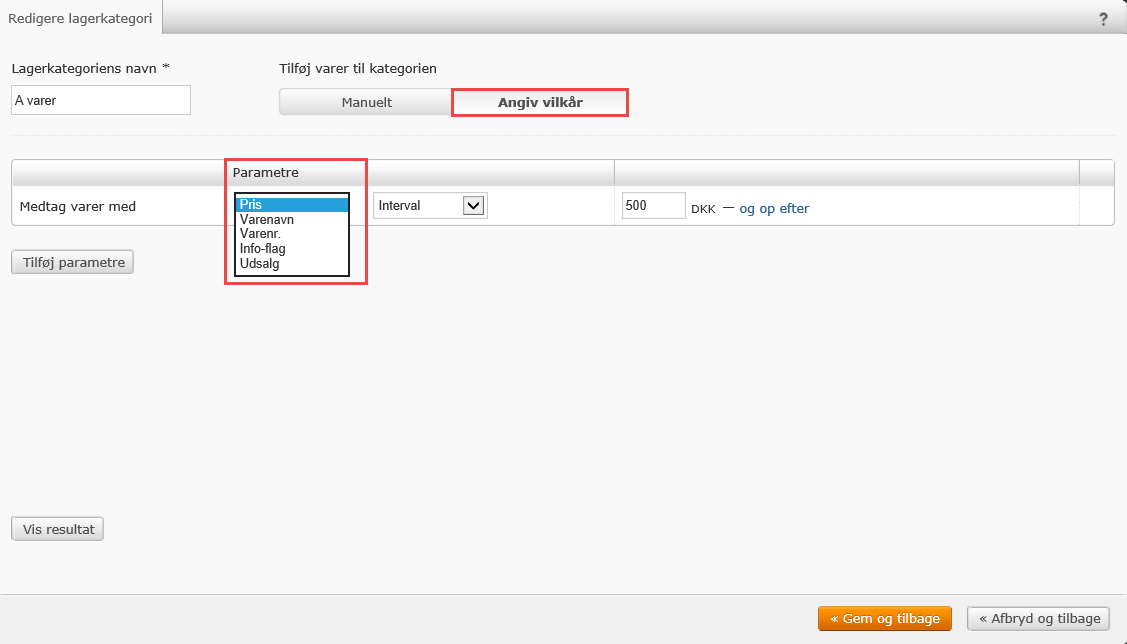
Task: Open the Interval dropdown
Action: click(429, 205)
